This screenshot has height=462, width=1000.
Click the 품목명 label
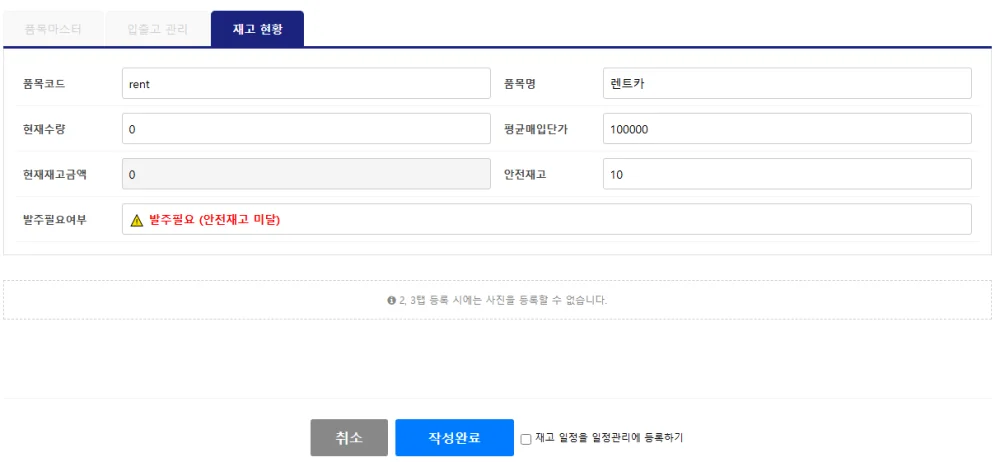click(520, 84)
